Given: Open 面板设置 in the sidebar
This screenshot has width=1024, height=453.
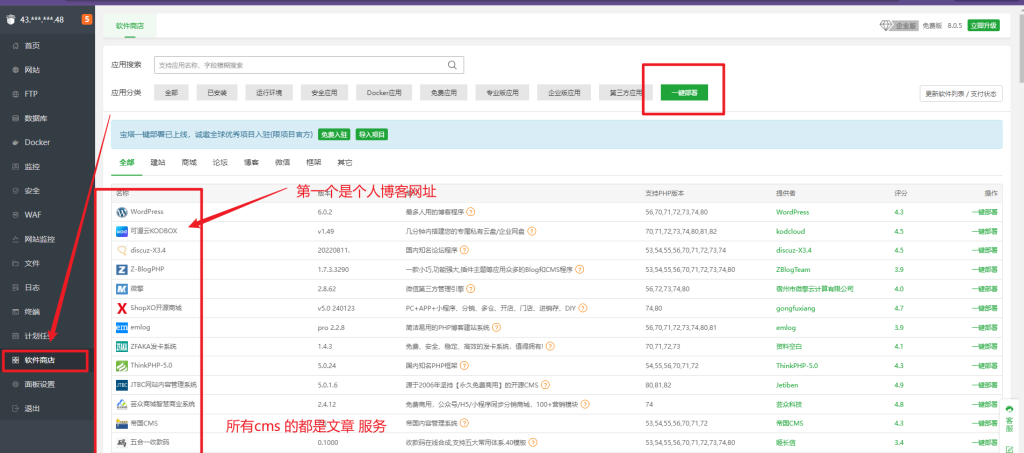Looking at the screenshot, I should [40, 384].
